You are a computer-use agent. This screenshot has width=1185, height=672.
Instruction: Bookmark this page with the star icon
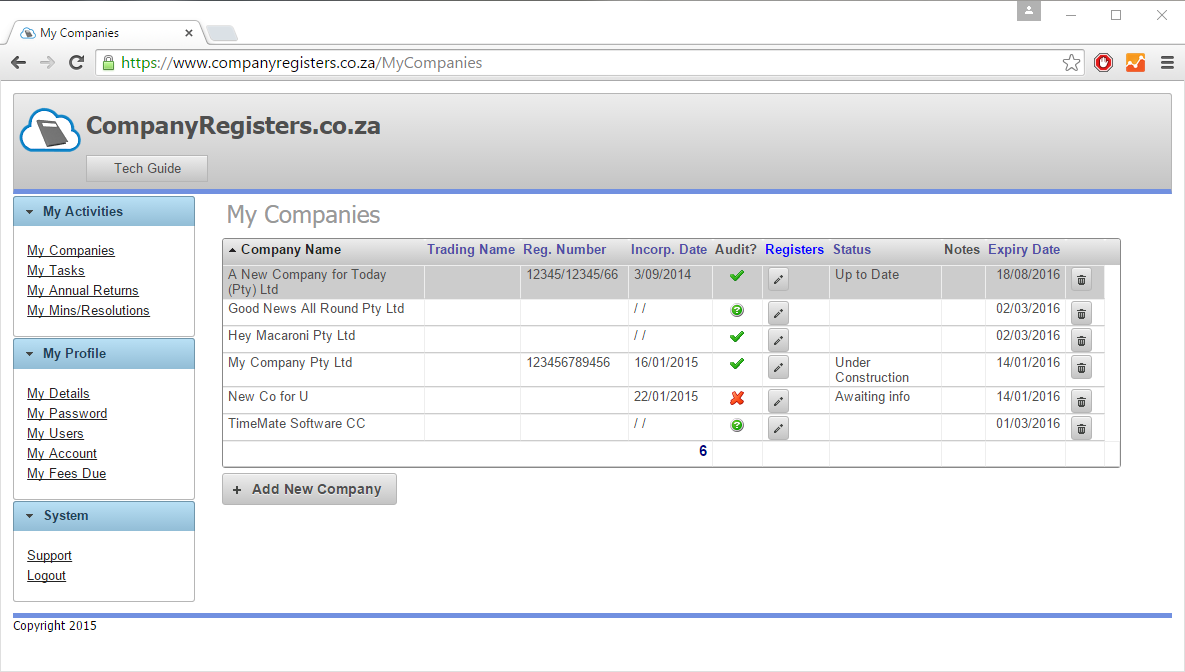(1071, 63)
